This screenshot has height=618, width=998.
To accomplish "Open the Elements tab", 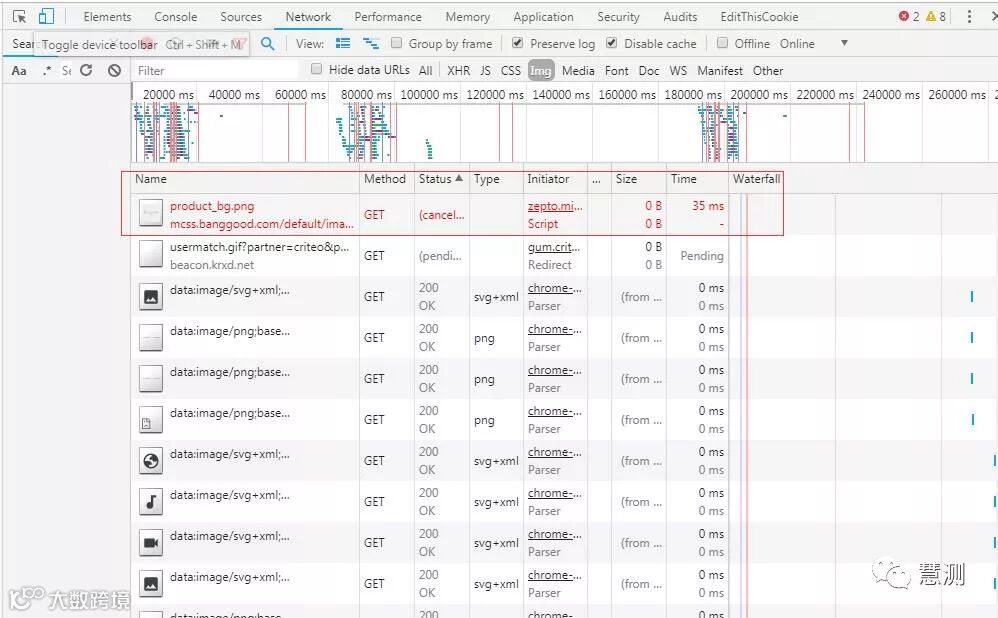I will 107,17.
